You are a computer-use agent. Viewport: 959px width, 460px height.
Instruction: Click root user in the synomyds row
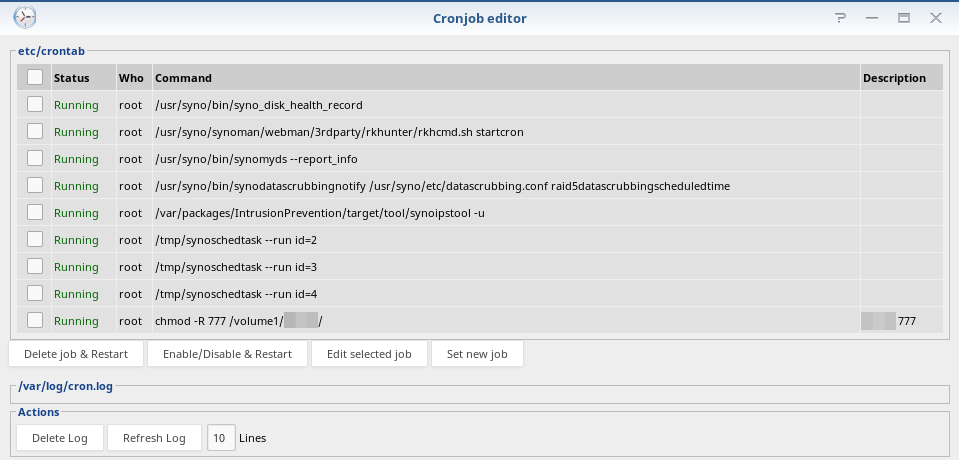130,159
